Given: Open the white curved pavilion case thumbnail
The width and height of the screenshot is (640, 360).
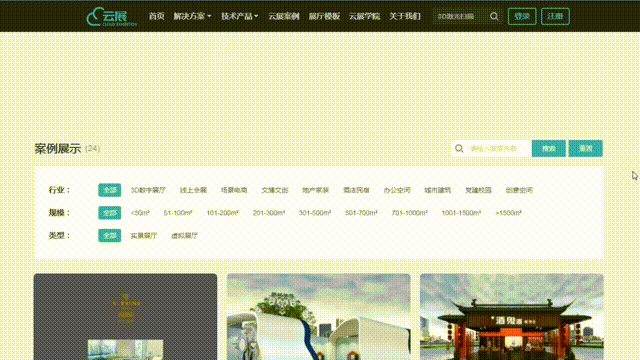Looking at the screenshot, I should pos(318,317).
